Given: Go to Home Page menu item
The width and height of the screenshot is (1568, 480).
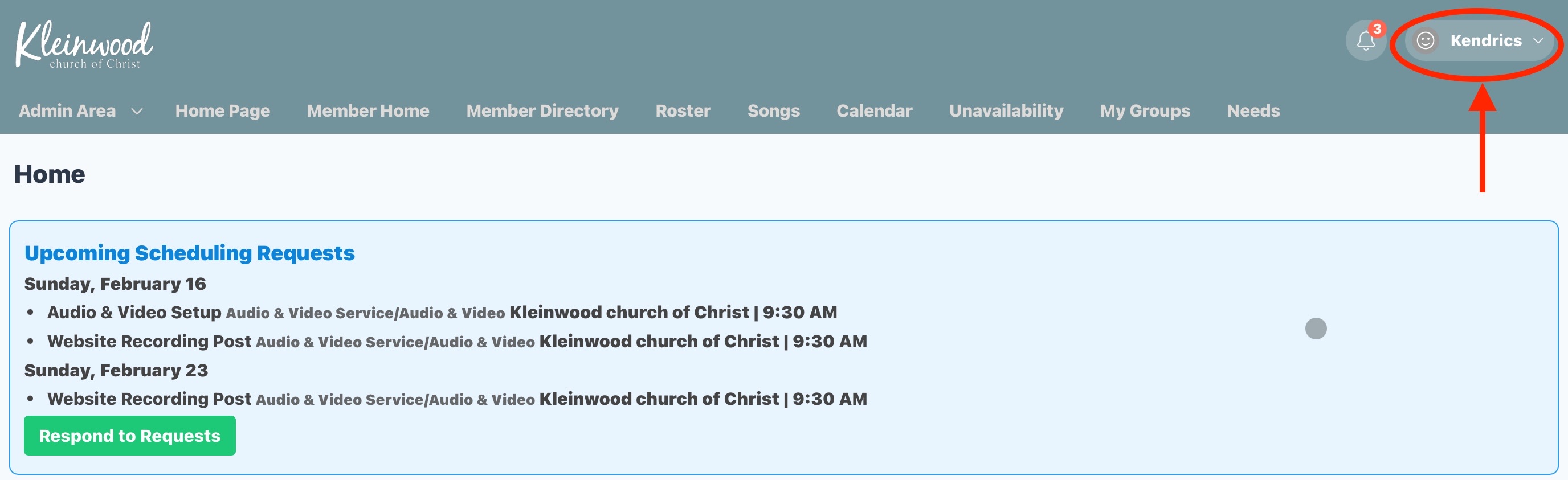Looking at the screenshot, I should (222, 110).
